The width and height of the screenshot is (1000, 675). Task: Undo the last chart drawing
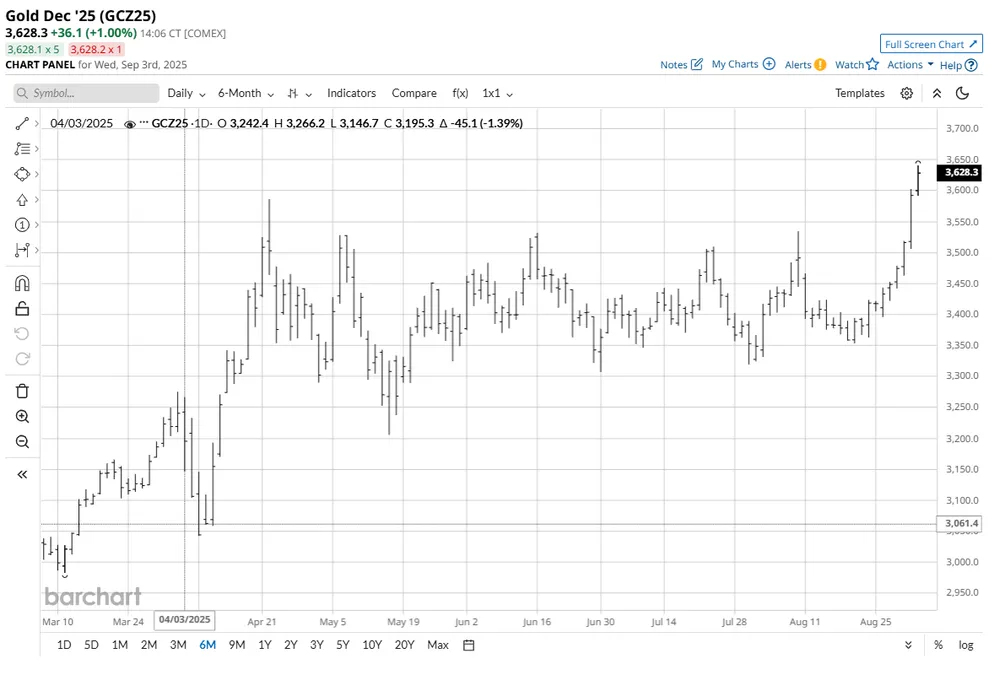click(x=22, y=333)
